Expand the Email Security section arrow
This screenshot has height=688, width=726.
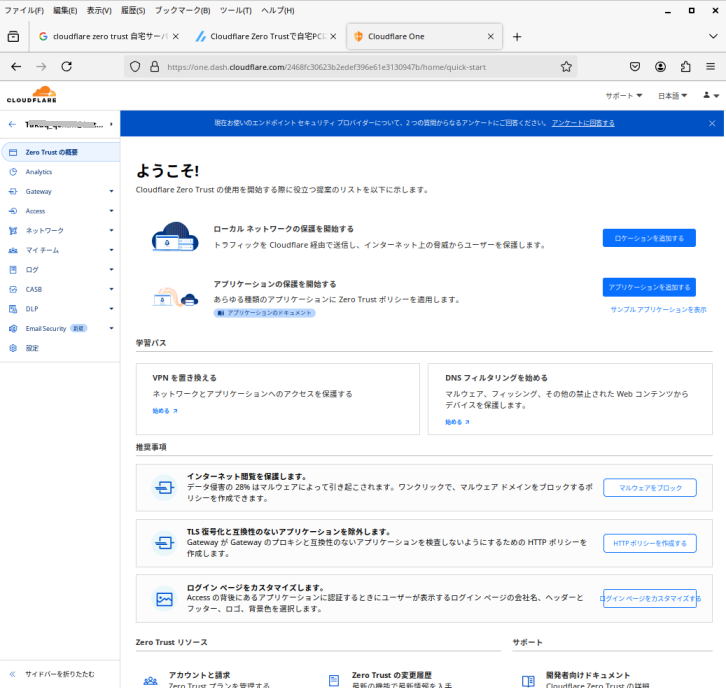pos(111,328)
